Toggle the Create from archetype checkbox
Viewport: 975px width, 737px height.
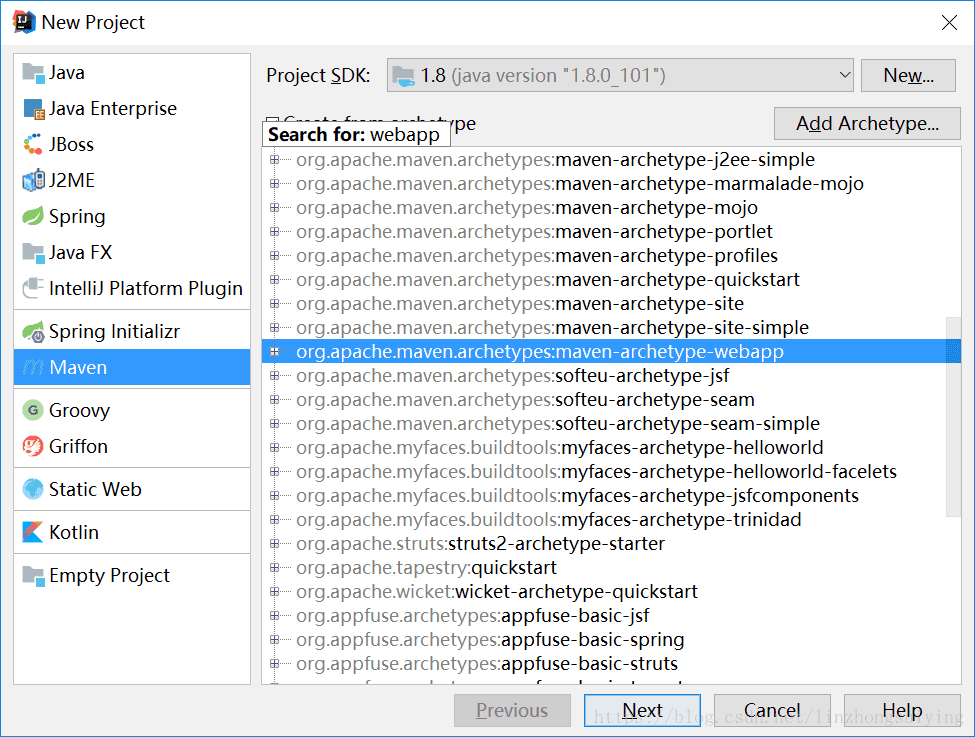tap(272, 121)
